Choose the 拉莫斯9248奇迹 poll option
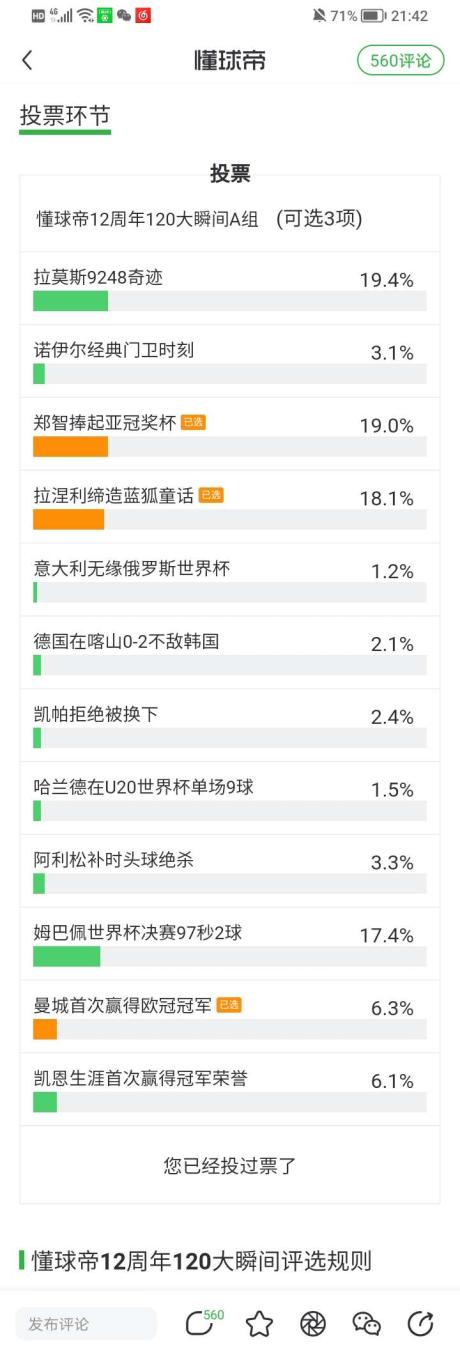 click(x=230, y=288)
